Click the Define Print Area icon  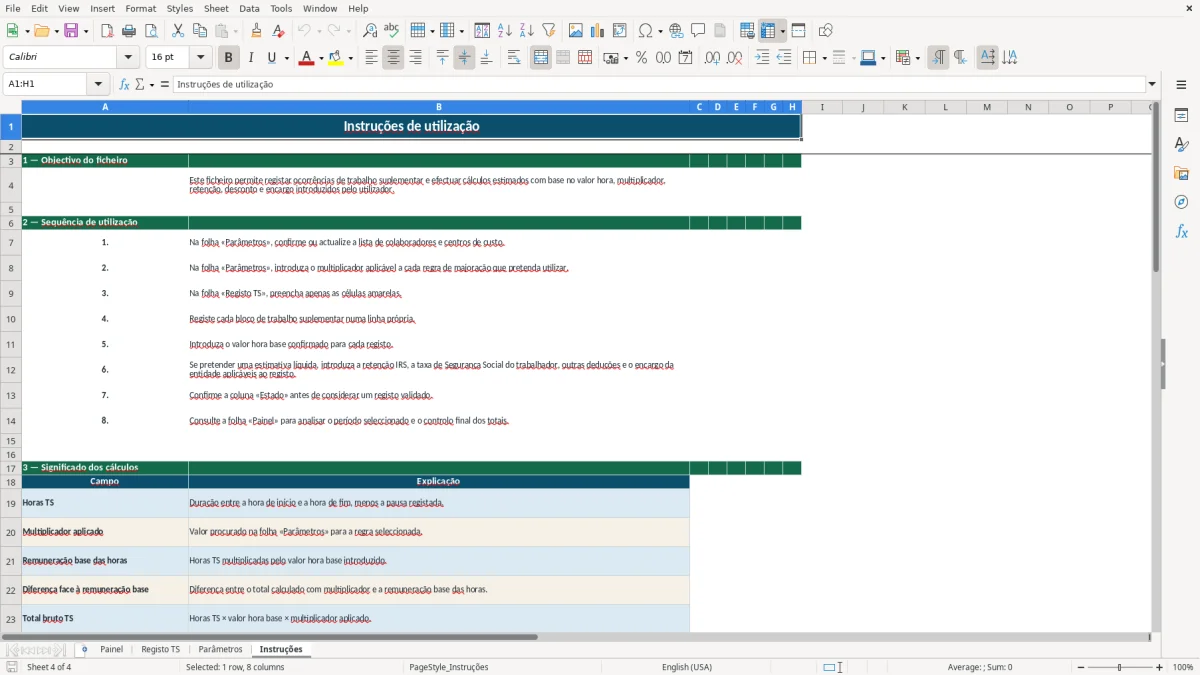tap(747, 31)
